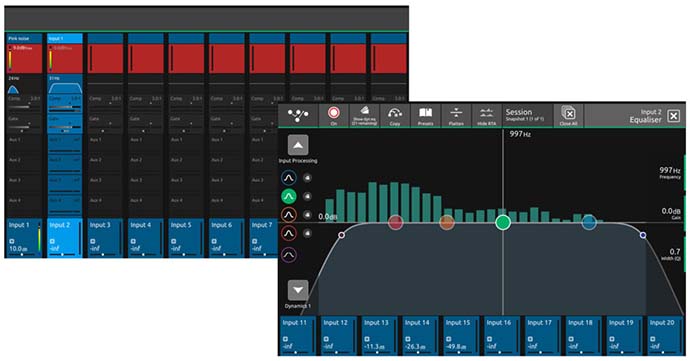Select the purple EQ band selector
690x361 pixels.
coord(289,255)
